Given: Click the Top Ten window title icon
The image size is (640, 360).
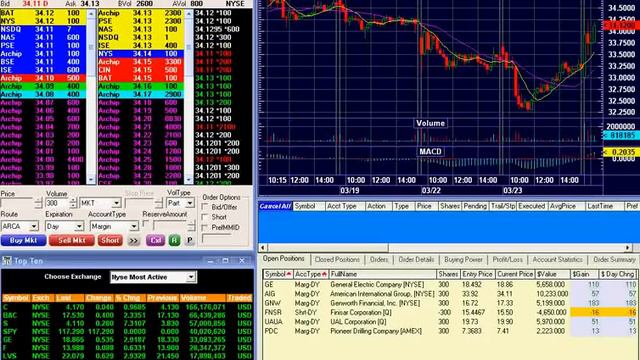Looking at the screenshot, I should [7, 260].
